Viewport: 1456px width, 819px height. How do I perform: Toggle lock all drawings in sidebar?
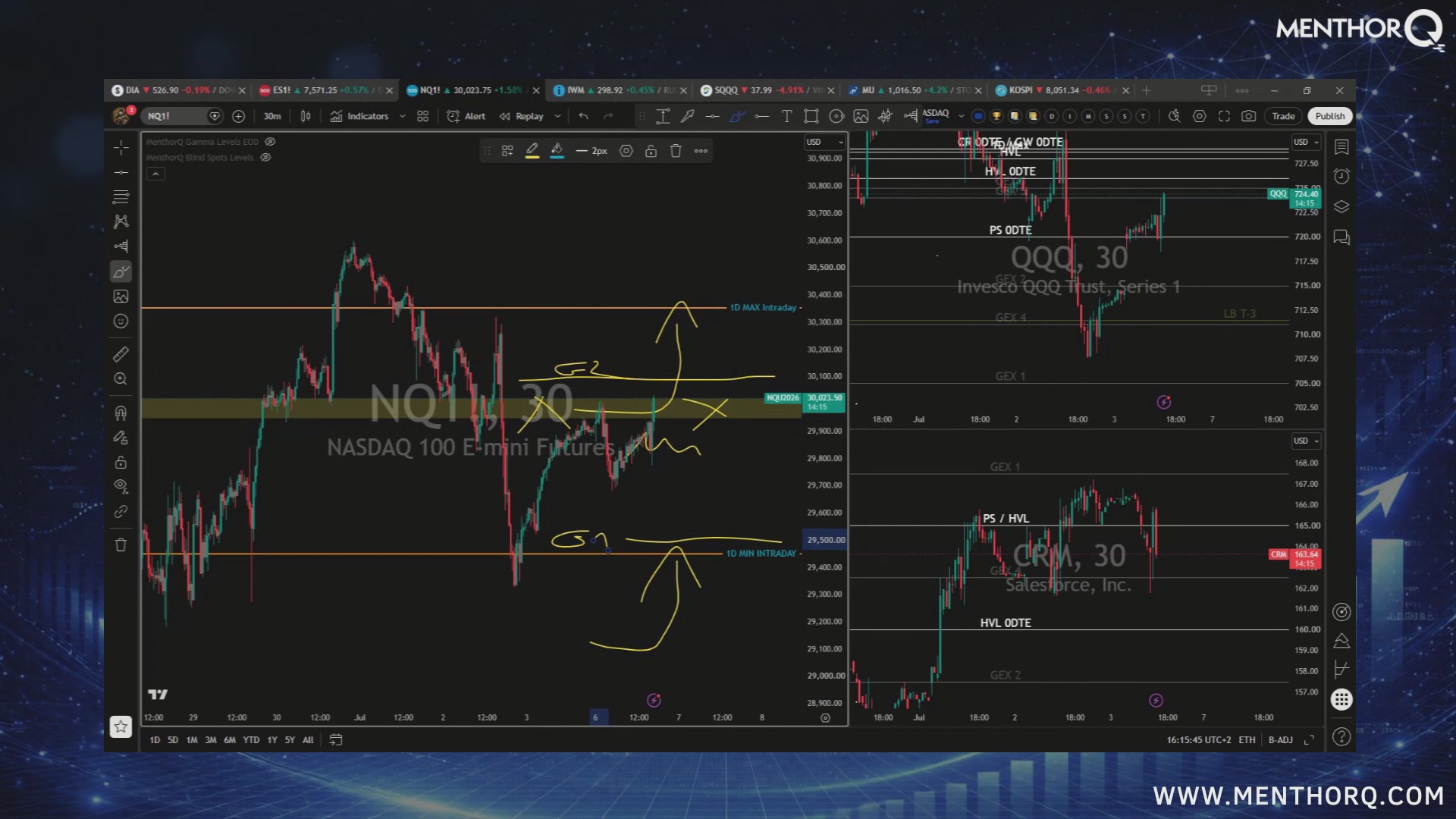point(121,462)
